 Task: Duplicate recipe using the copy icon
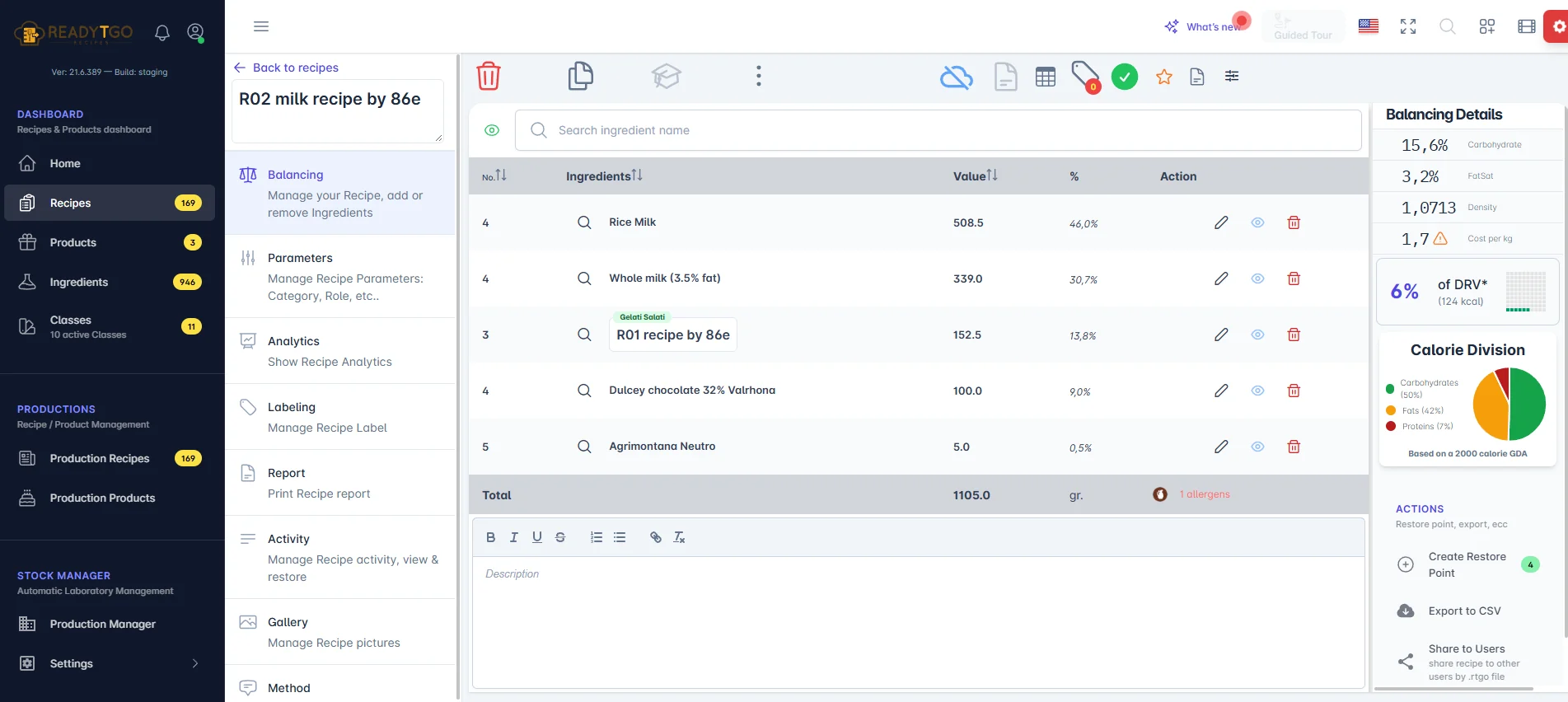coord(580,76)
